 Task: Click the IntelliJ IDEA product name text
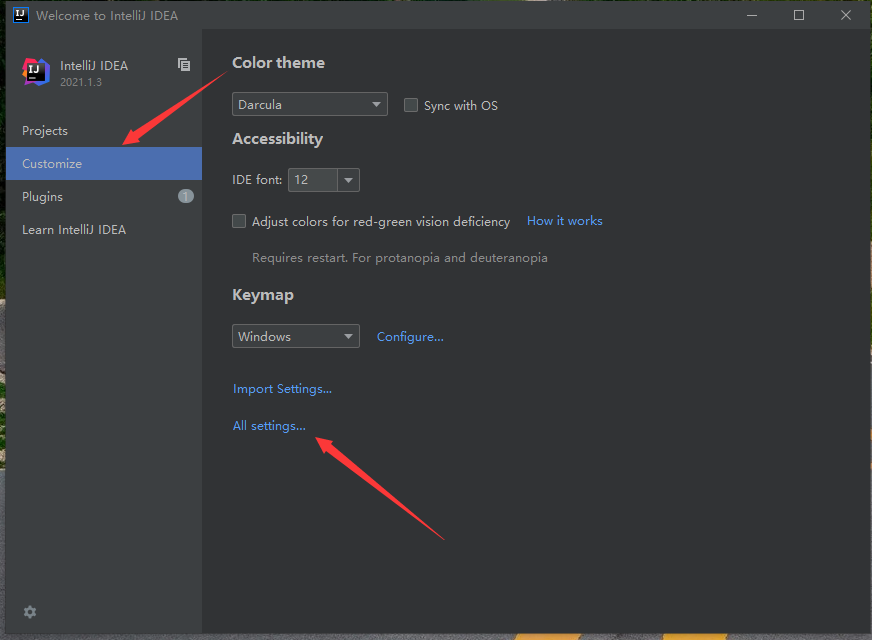(94, 66)
